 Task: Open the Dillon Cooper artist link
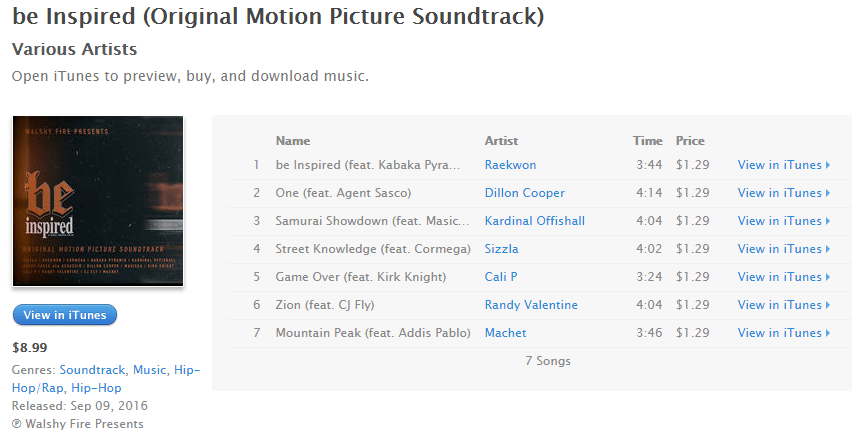pos(524,193)
